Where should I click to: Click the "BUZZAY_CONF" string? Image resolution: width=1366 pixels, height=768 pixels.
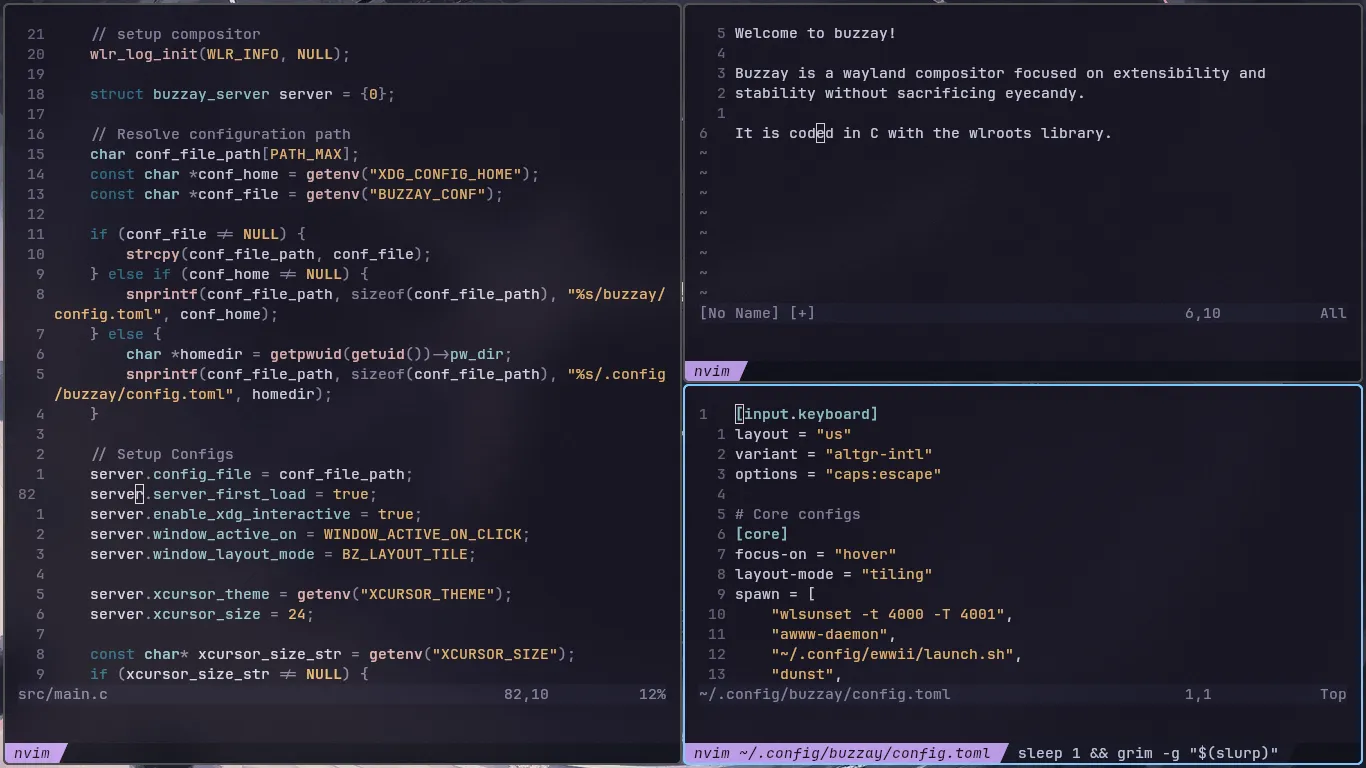[x=427, y=194]
